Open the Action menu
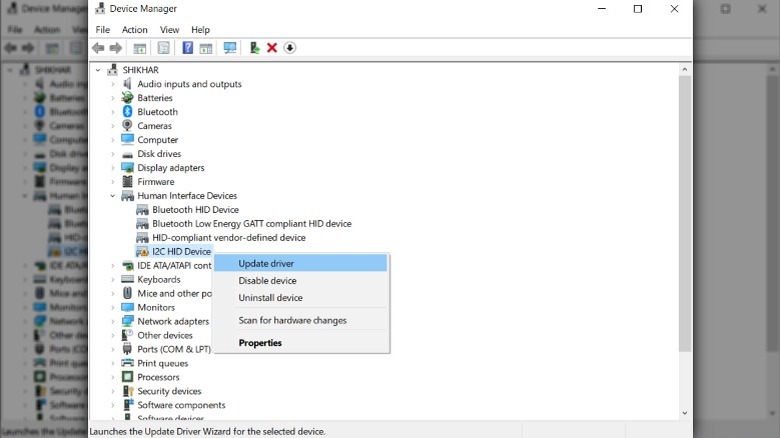 tap(134, 30)
